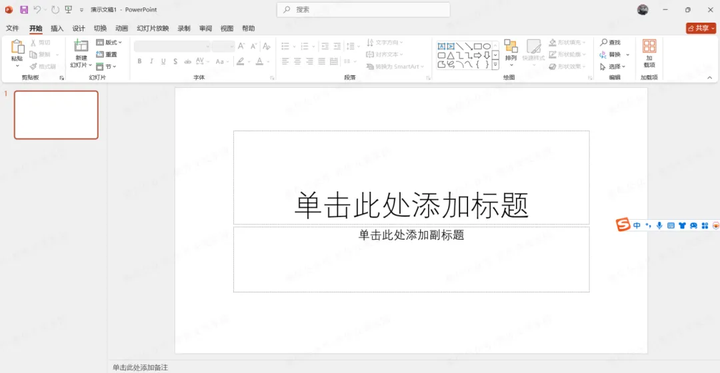Viewport: 720px width, 373px height.
Task: Toggle Italic (I) formatting
Action: [152, 61]
